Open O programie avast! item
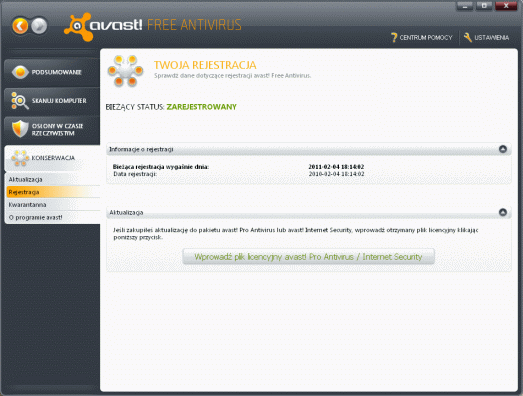Image resolution: width=523 pixels, height=396 pixels. 53,218
